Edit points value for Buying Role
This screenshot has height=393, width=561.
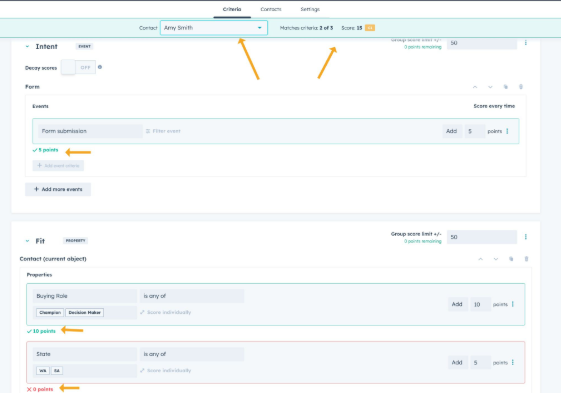coord(480,304)
